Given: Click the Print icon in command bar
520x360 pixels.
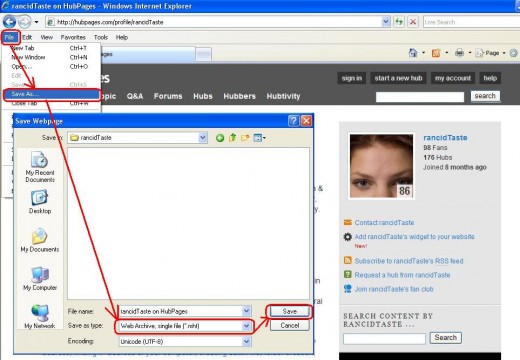Looking at the screenshot, I should [459, 53].
